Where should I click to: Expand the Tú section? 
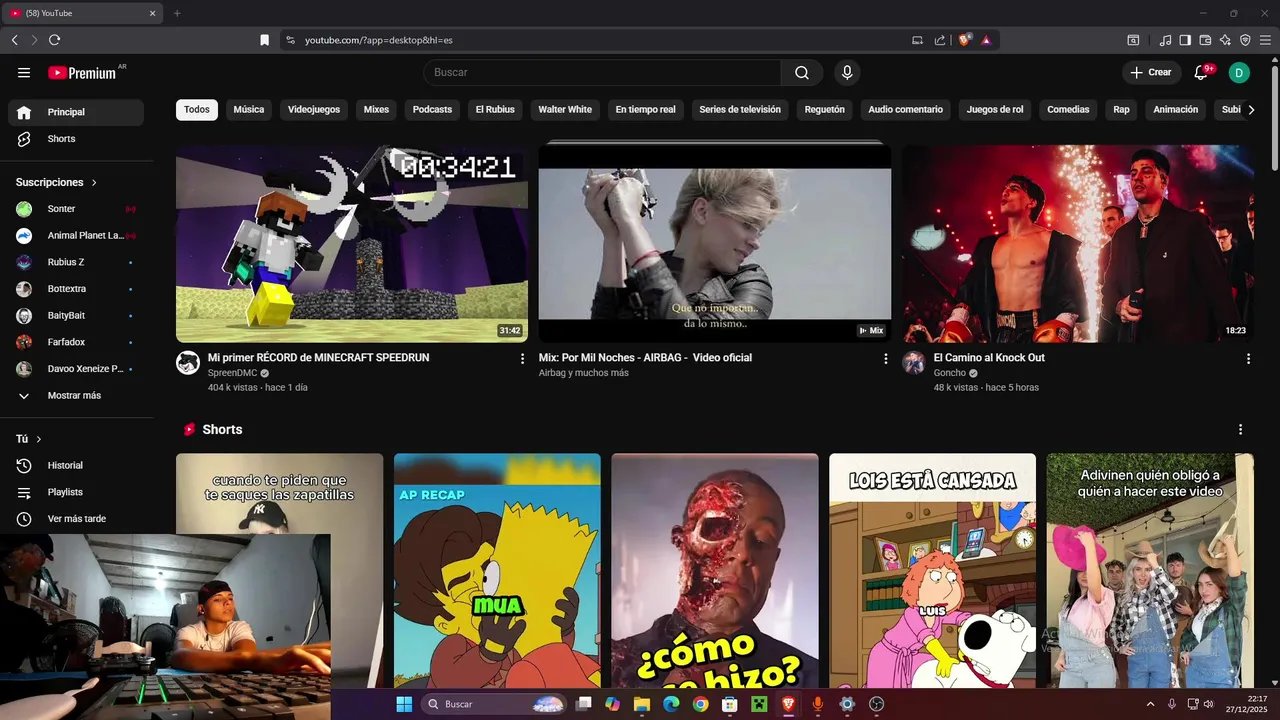coord(29,439)
